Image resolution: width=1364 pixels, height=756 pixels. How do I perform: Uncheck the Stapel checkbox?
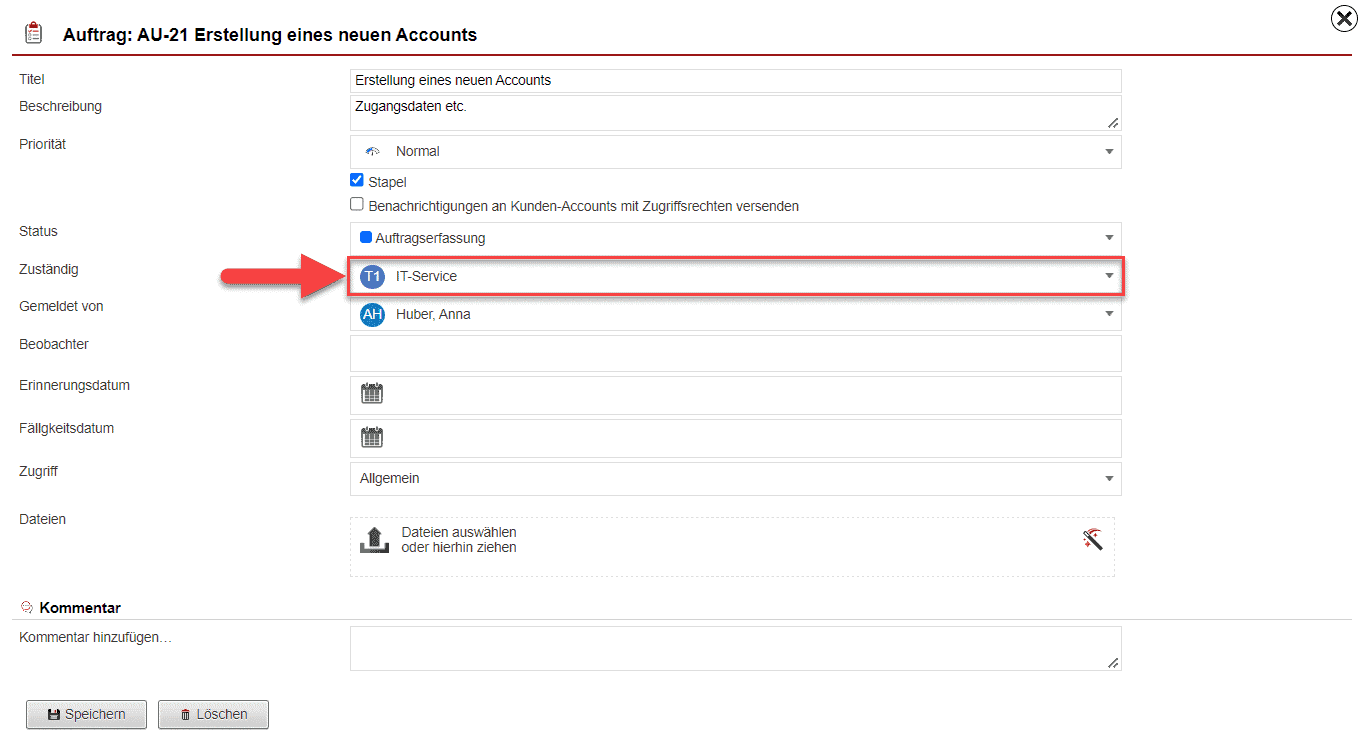point(357,181)
